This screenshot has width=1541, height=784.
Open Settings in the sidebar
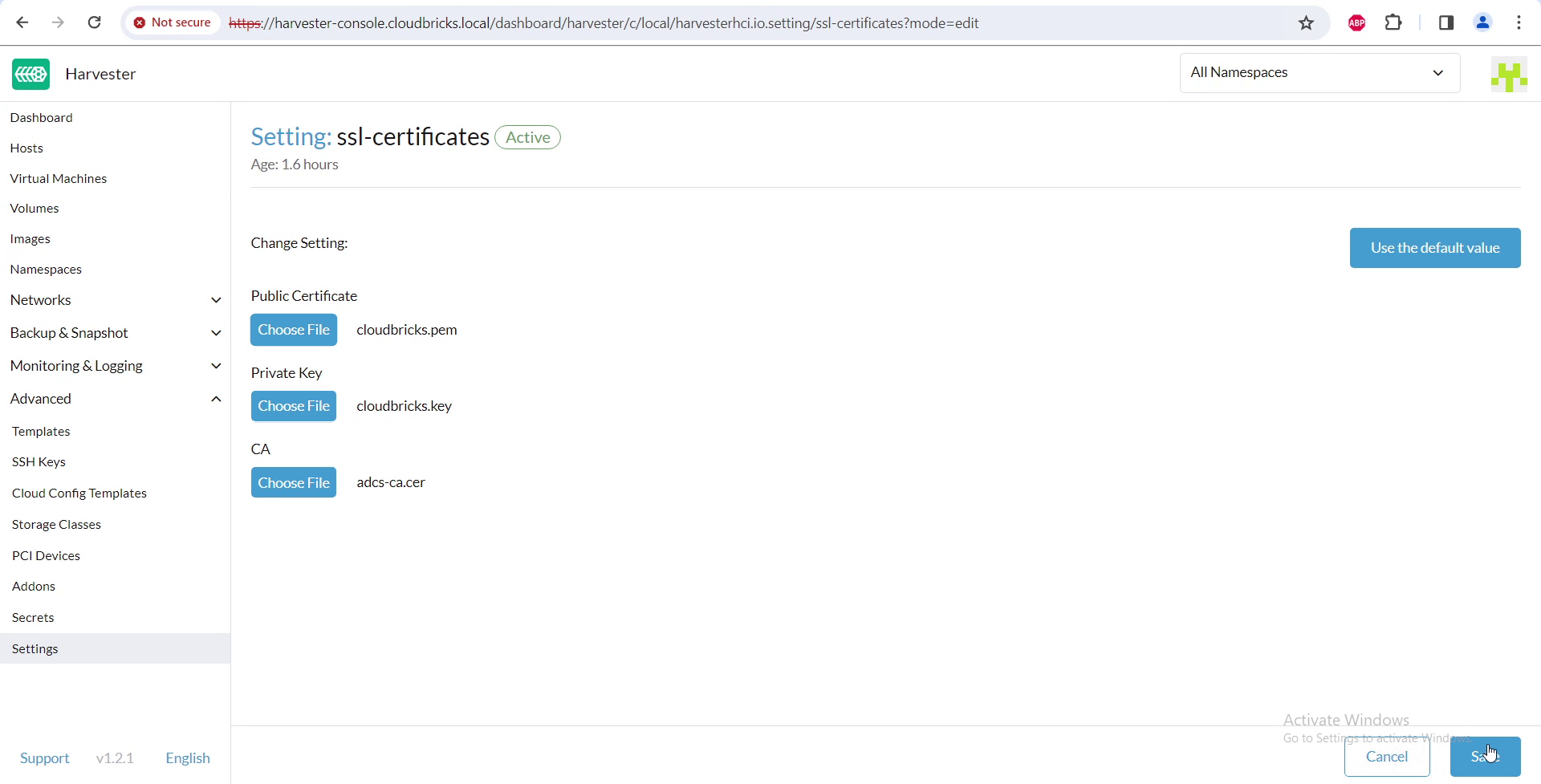115,648
